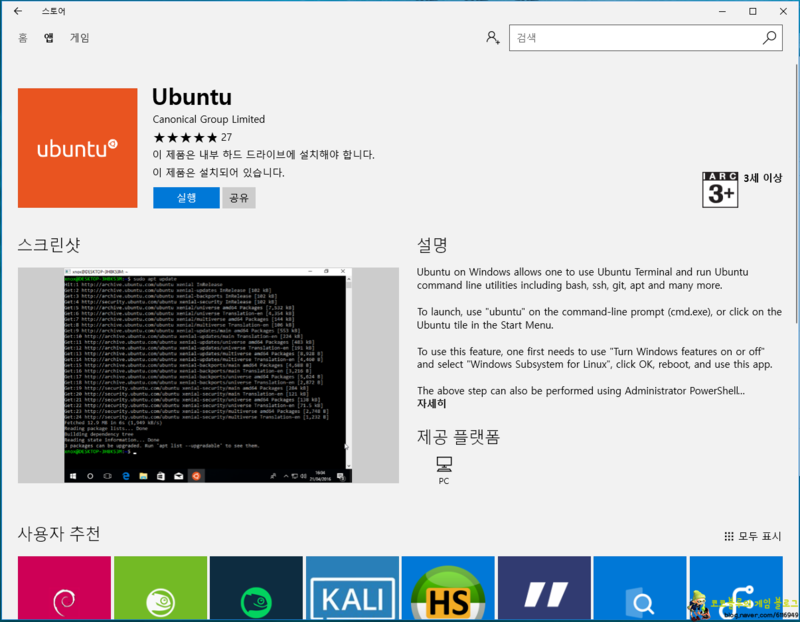Open the KALI app tile
Screen dimensions: 800x622
point(353,588)
